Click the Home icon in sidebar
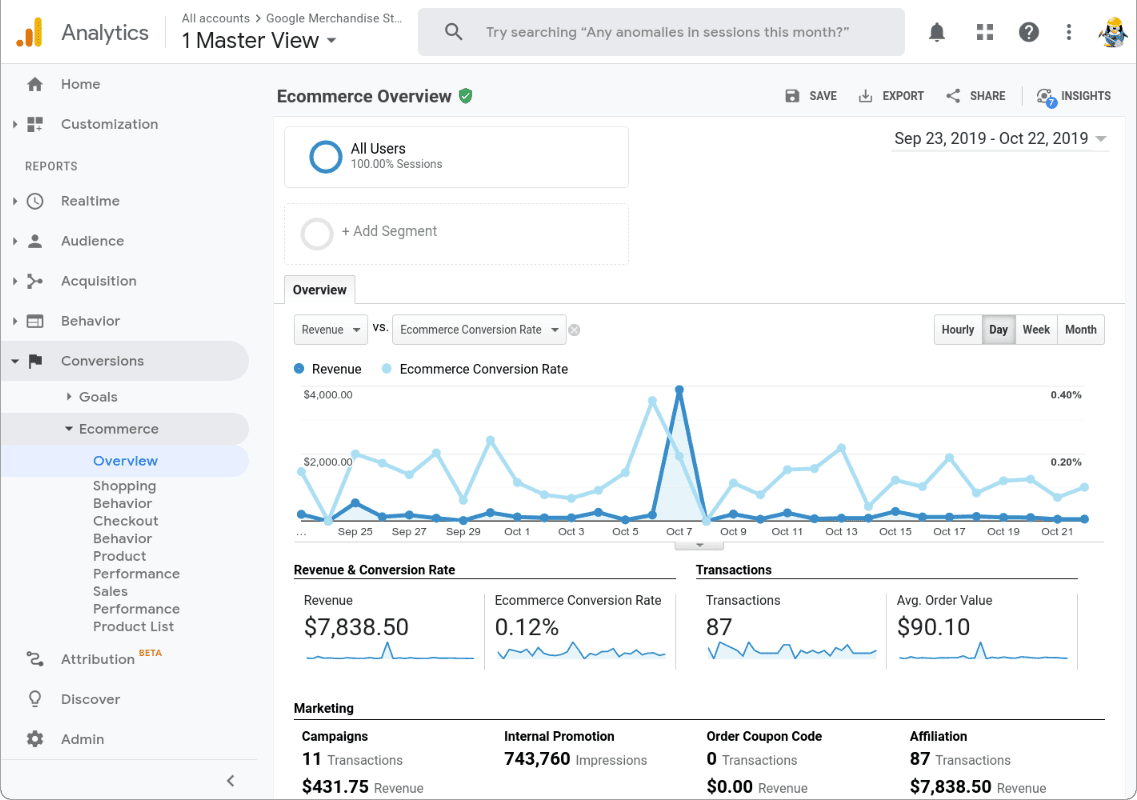 (x=35, y=84)
